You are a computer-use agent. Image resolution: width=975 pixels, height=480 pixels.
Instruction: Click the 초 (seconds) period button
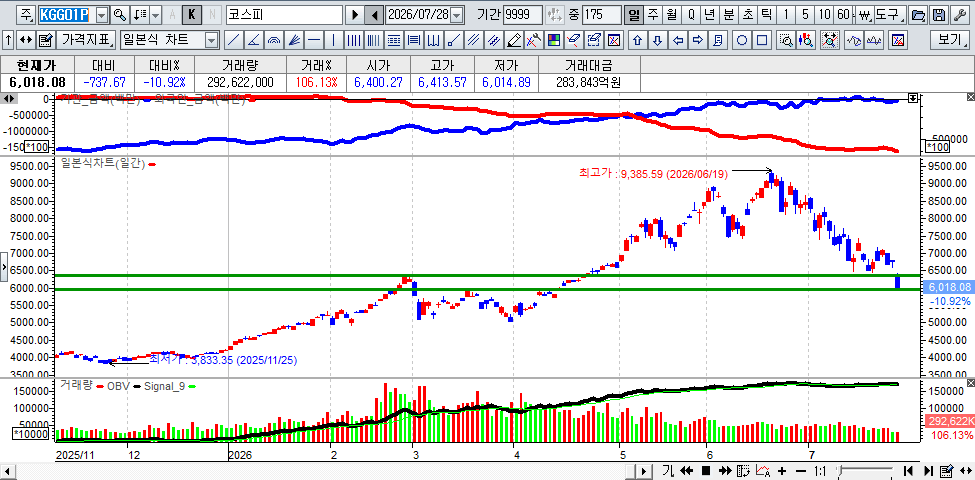pos(748,15)
